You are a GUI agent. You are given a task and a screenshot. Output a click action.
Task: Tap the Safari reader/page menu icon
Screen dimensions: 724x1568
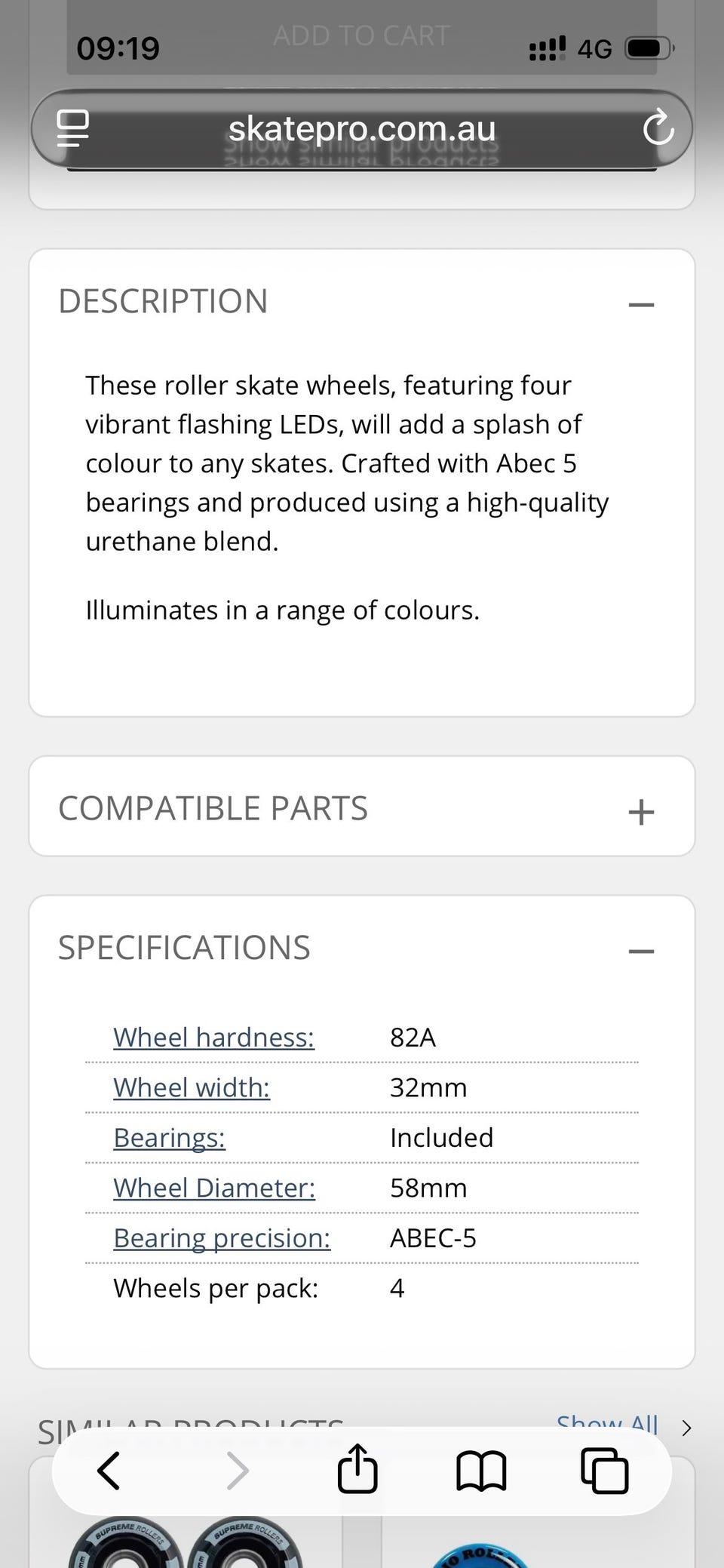73,128
